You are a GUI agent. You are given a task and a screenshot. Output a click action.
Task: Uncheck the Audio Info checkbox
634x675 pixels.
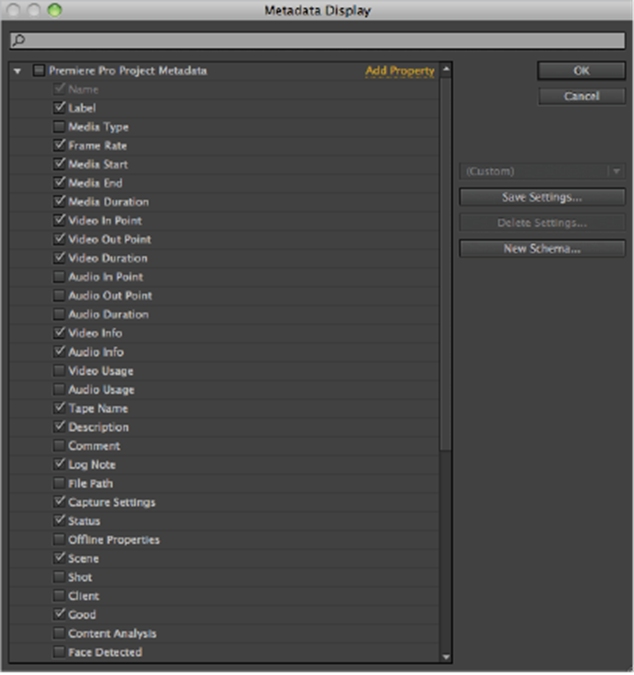[59, 352]
